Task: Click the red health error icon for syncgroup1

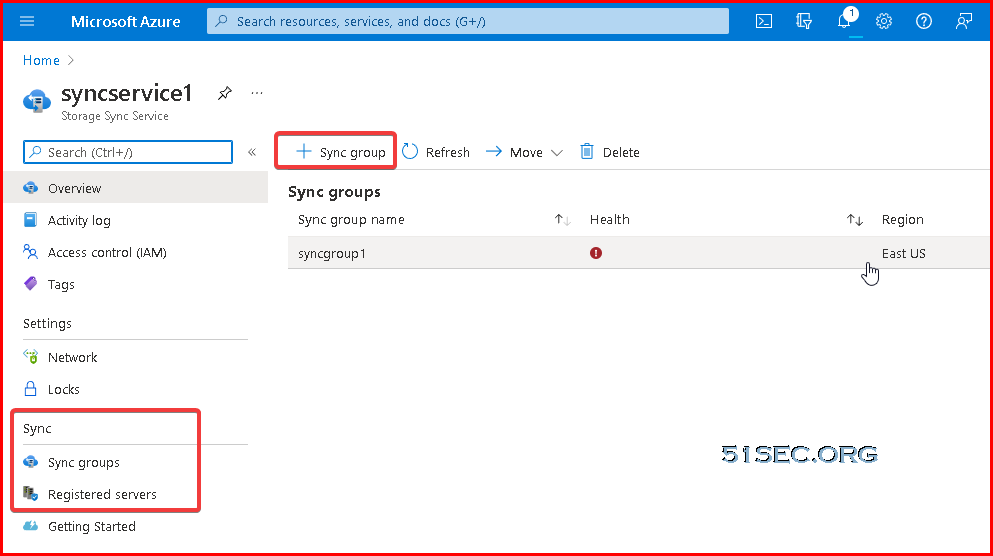Action: 596,253
